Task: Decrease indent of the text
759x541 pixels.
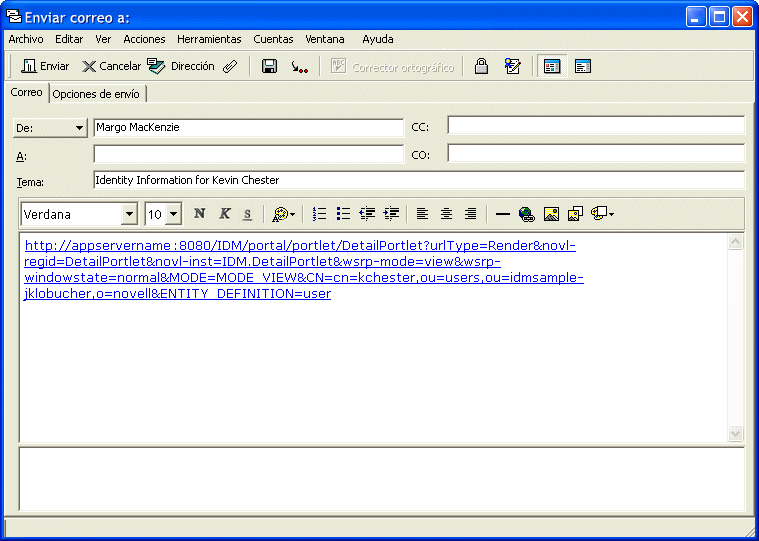Action: point(367,213)
